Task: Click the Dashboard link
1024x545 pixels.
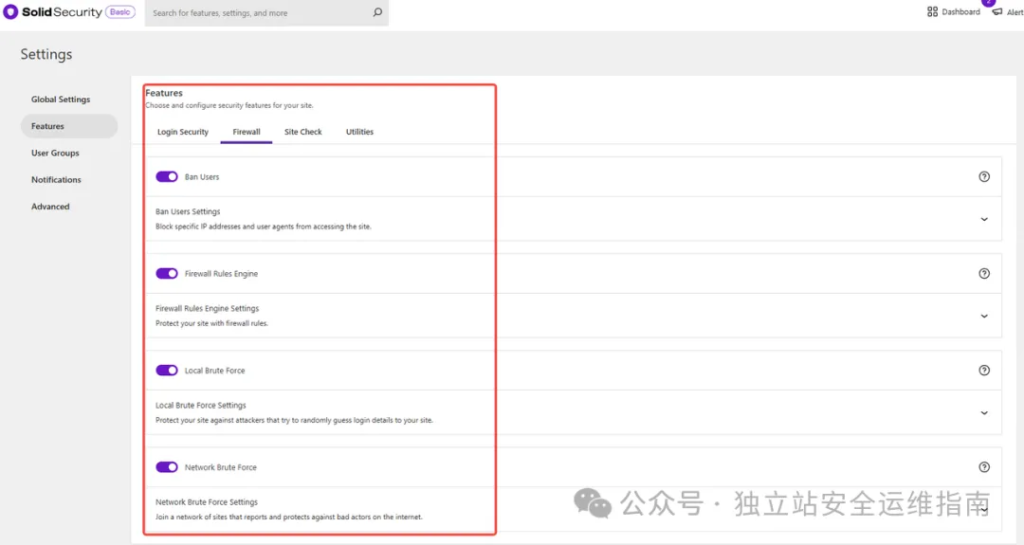Action: [961, 12]
